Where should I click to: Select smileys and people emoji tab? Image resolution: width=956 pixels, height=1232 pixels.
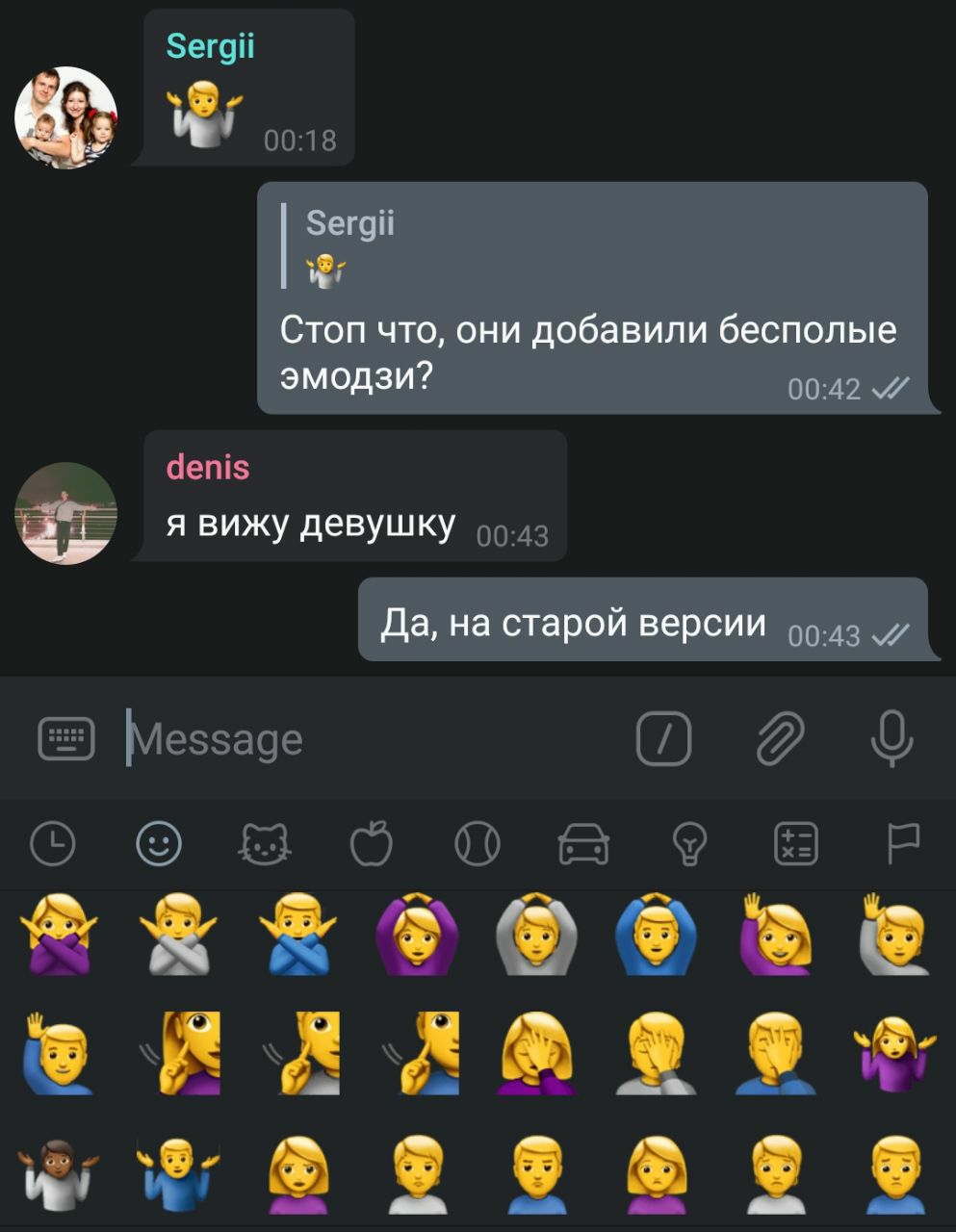[159, 845]
